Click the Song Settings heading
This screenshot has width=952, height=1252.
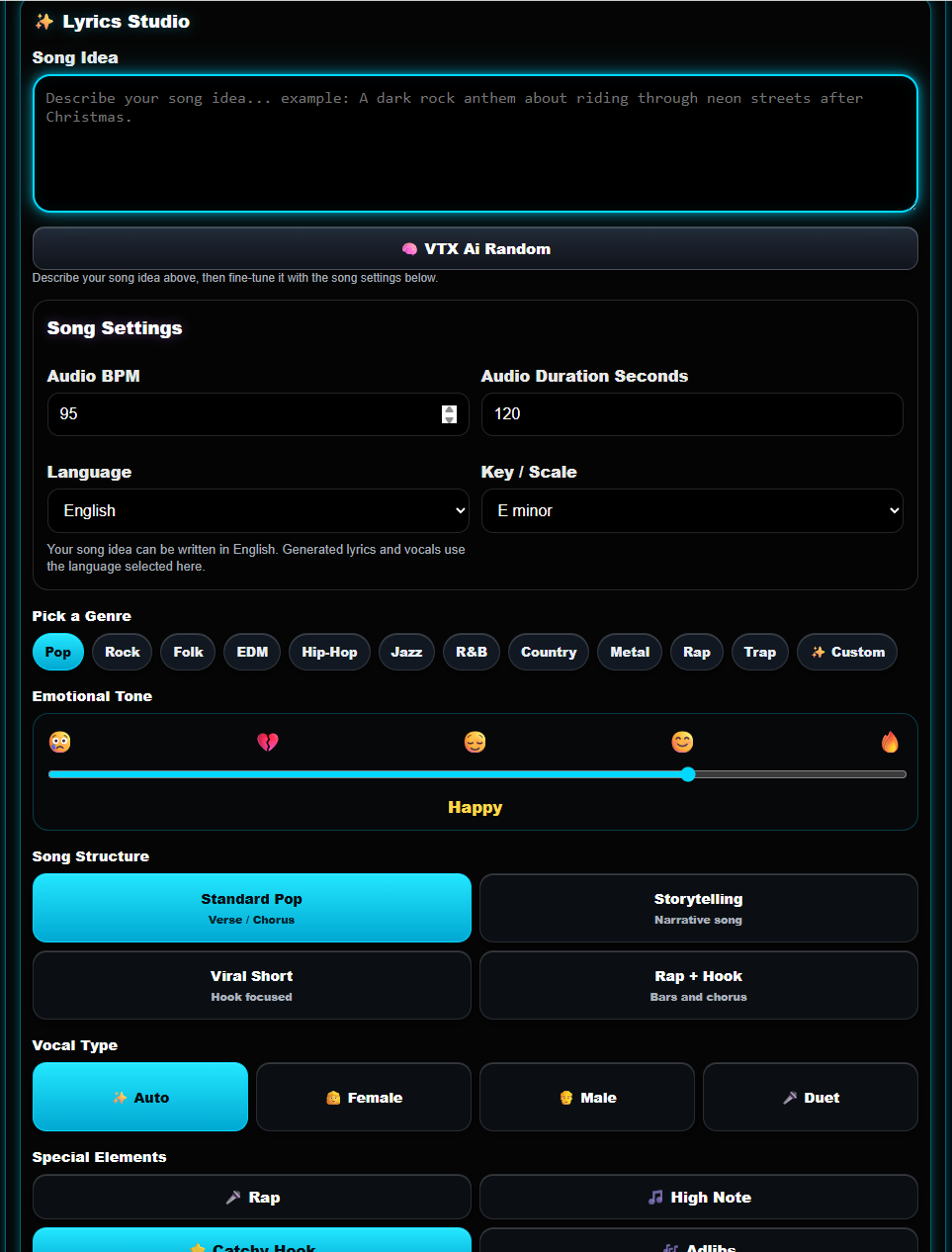click(115, 328)
